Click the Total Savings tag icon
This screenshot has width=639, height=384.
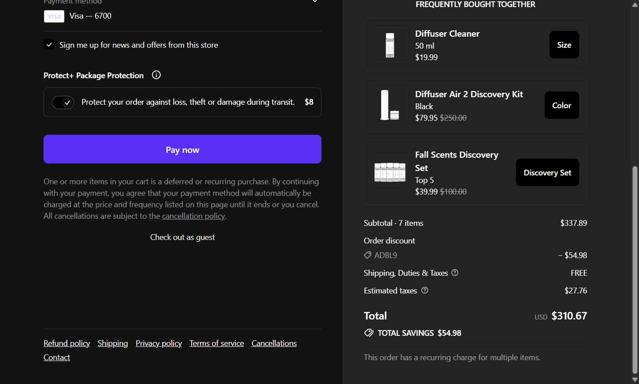tap(368, 333)
